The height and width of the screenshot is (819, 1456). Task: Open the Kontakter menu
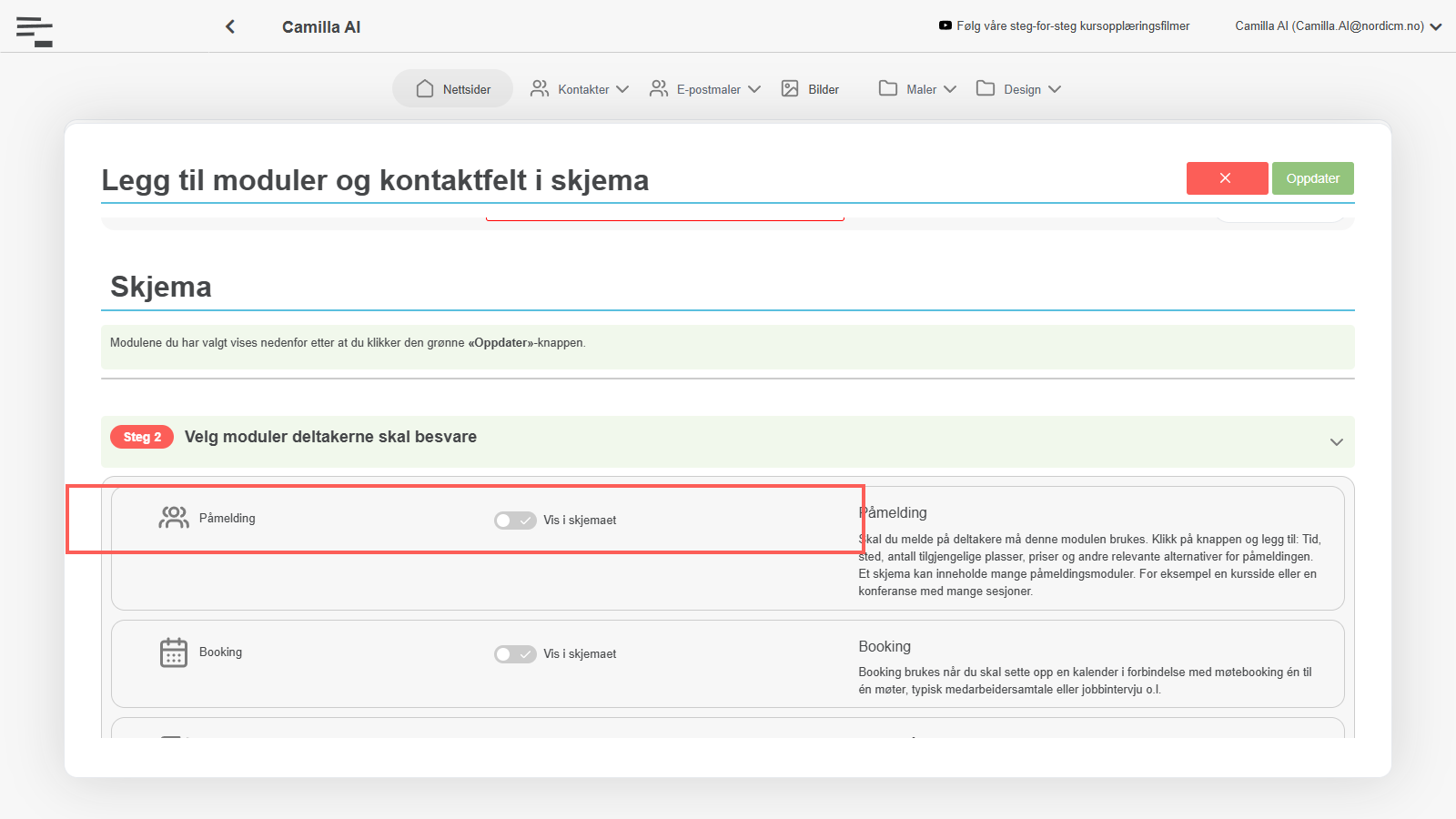click(580, 89)
